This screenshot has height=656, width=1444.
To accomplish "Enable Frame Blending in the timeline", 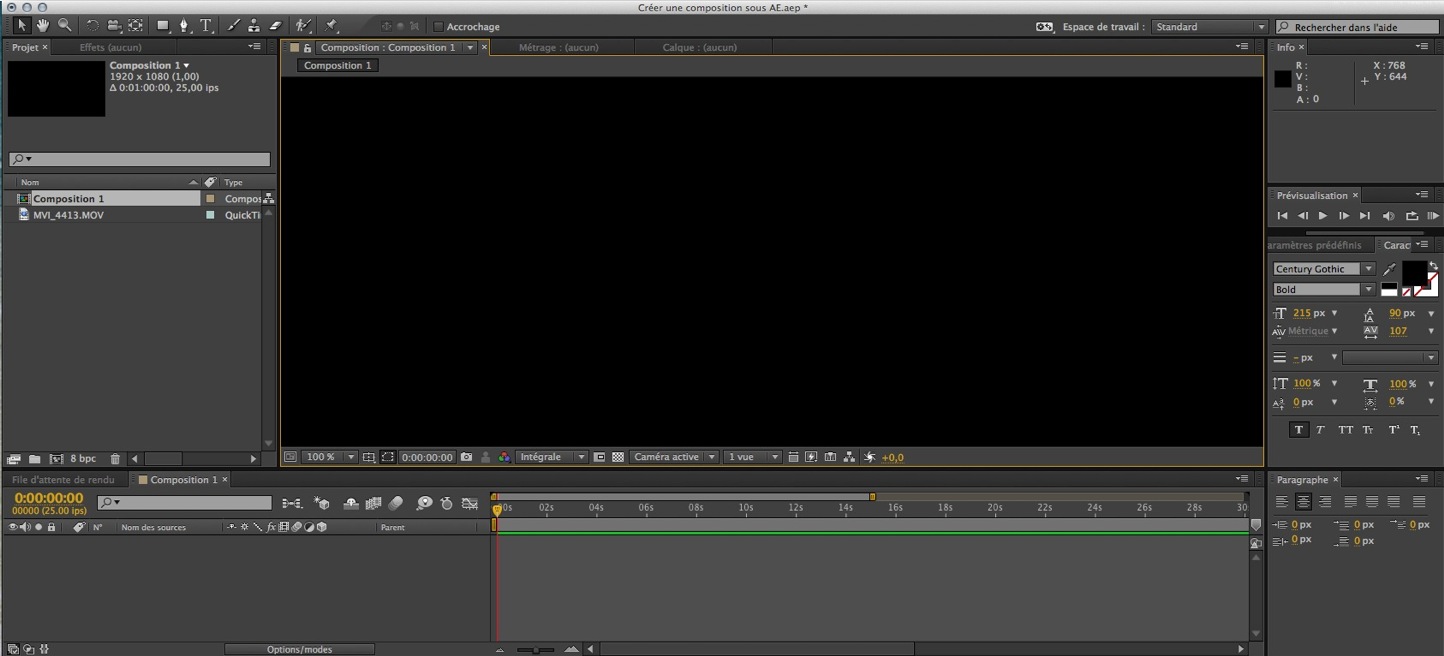I will [373, 504].
